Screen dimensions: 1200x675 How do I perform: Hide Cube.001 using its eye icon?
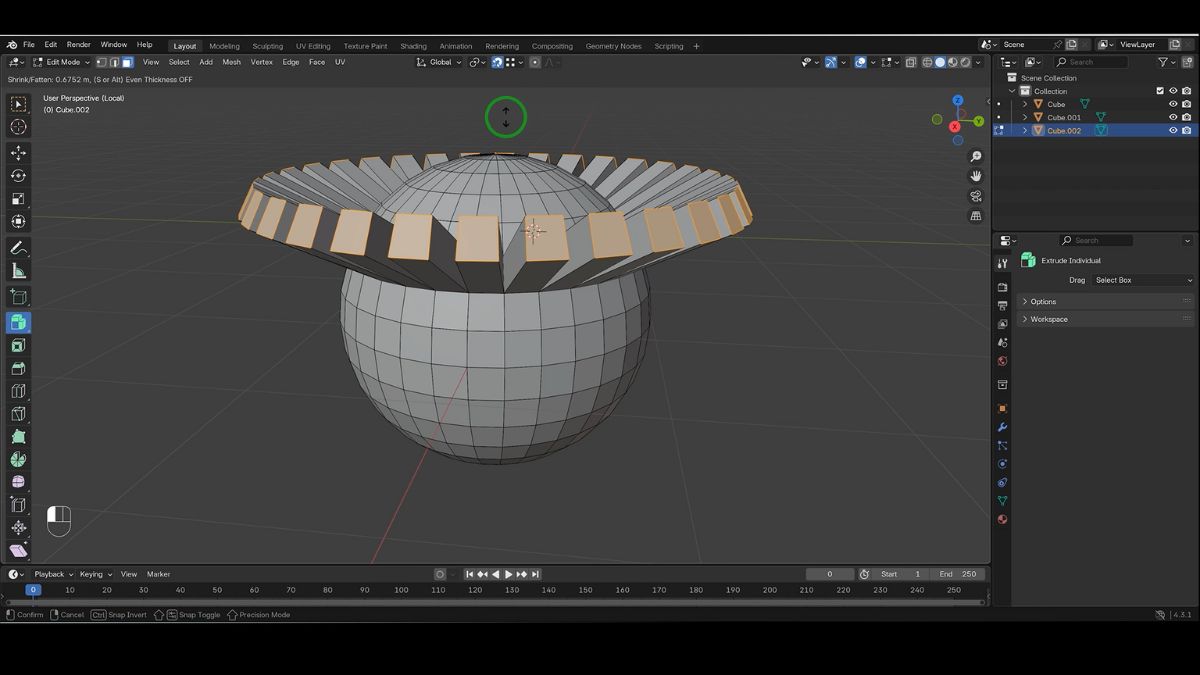pyautogui.click(x=1173, y=117)
